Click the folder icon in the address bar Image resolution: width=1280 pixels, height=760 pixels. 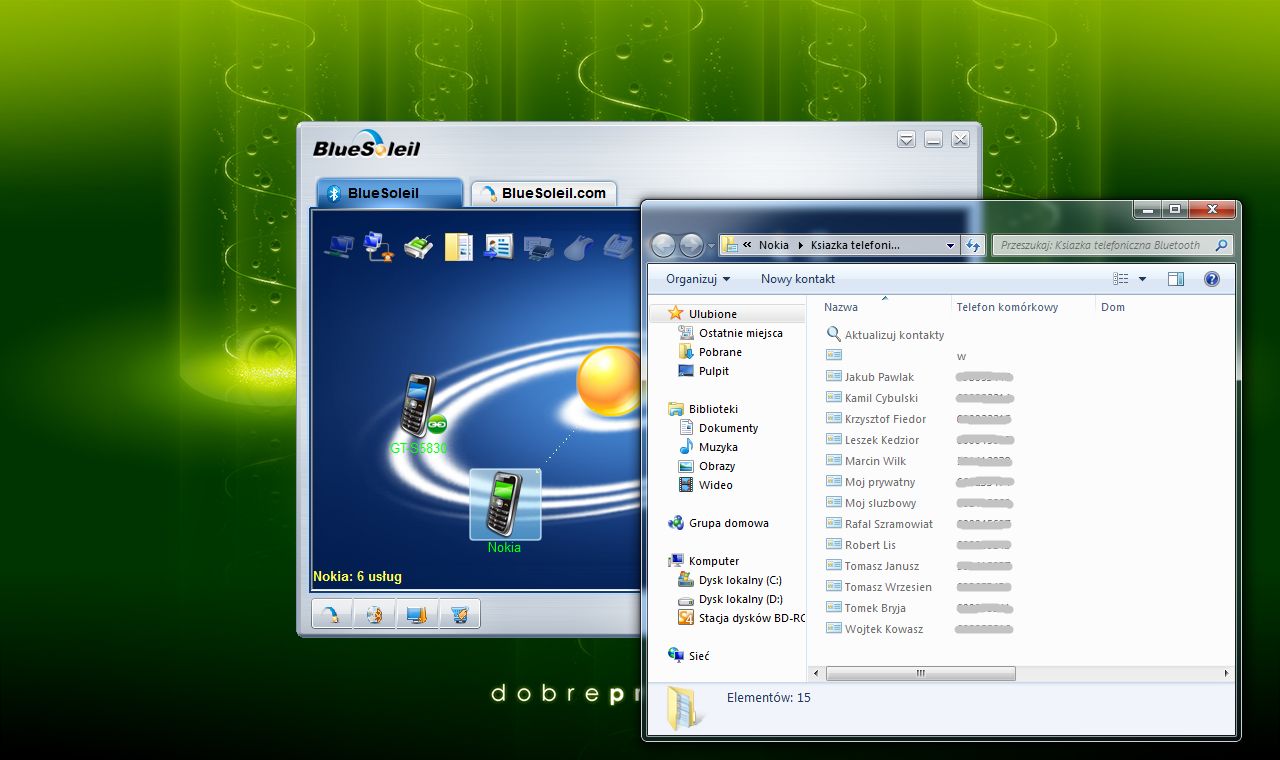[730, 245]
